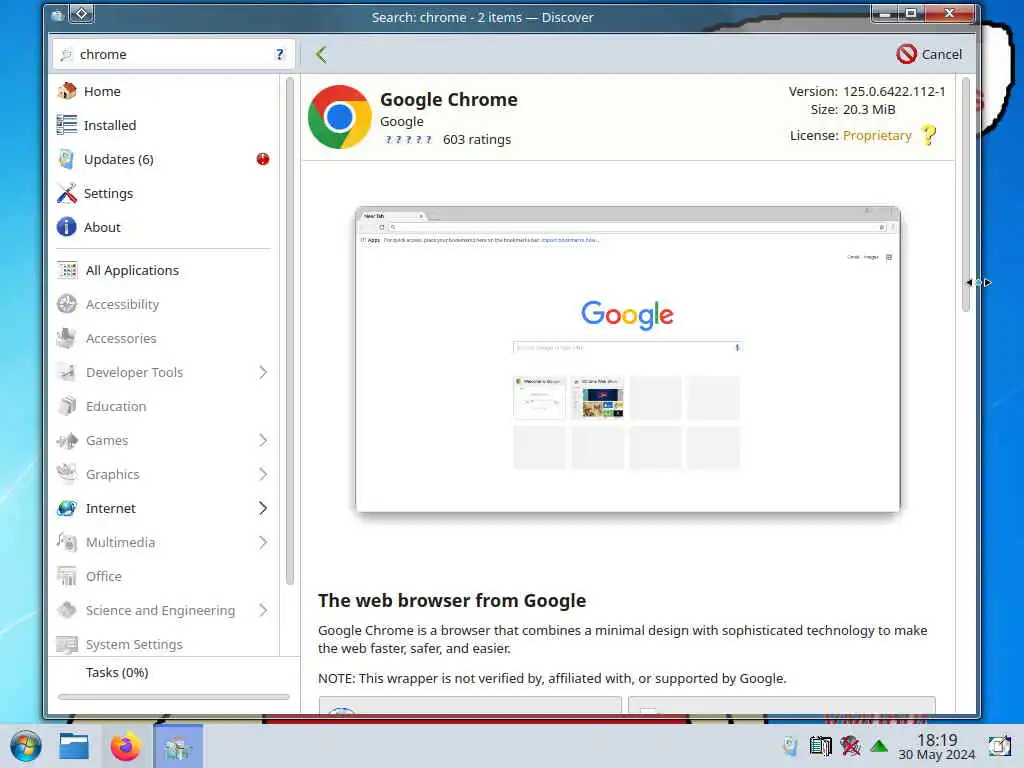The height and width of the screenshot is (768, 1024).
Task: Click the 603 ratings star row
Action: click(x=408, y=139)
